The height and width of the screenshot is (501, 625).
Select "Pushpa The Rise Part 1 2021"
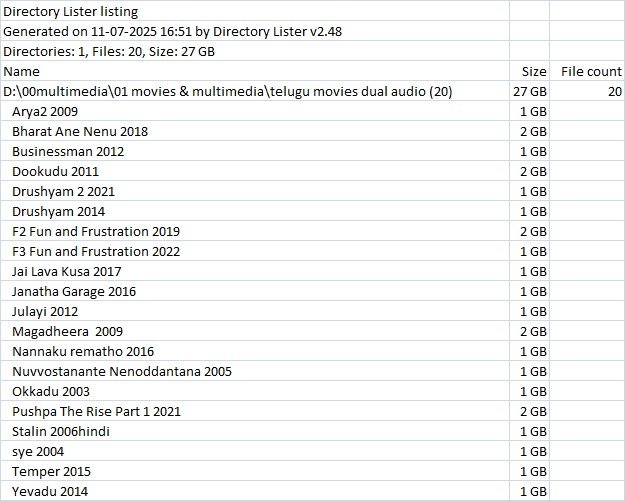(x=98, y=412)
